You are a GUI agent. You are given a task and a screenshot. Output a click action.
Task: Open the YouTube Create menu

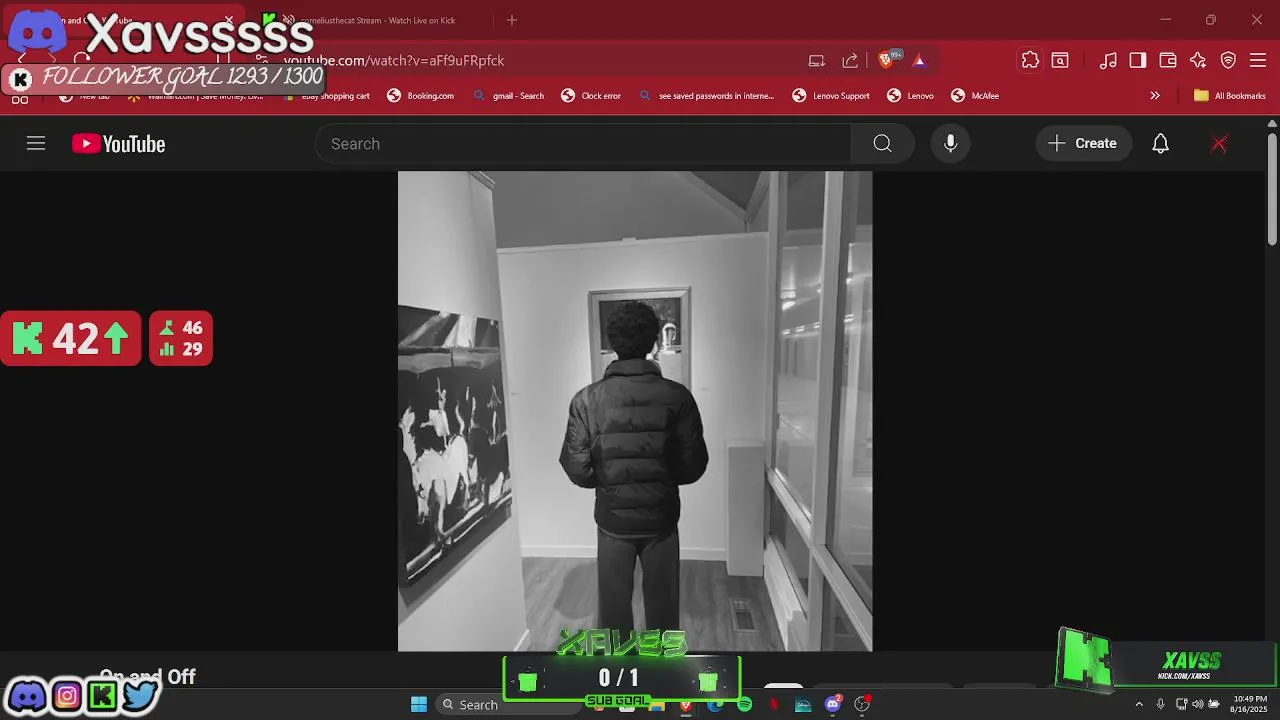[x=1083, y=144]
